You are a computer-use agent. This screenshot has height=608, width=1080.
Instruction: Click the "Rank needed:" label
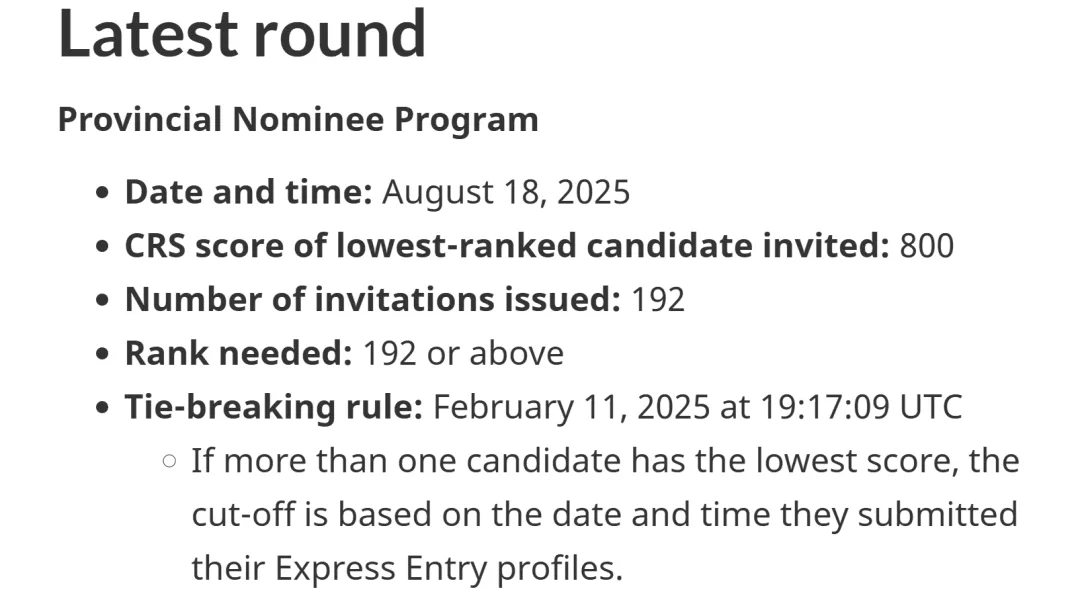pyautogui.click(x=238, y=353)
